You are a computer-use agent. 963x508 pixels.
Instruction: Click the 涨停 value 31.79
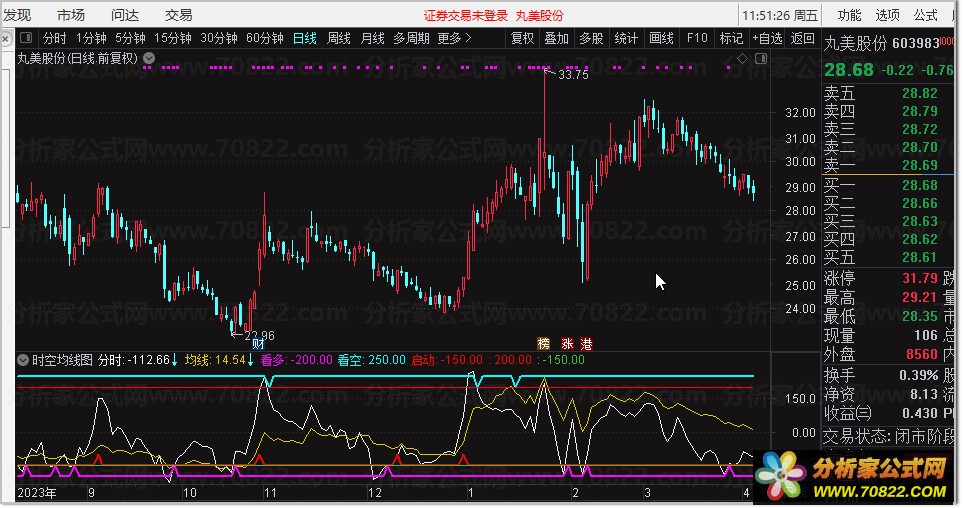919,278
